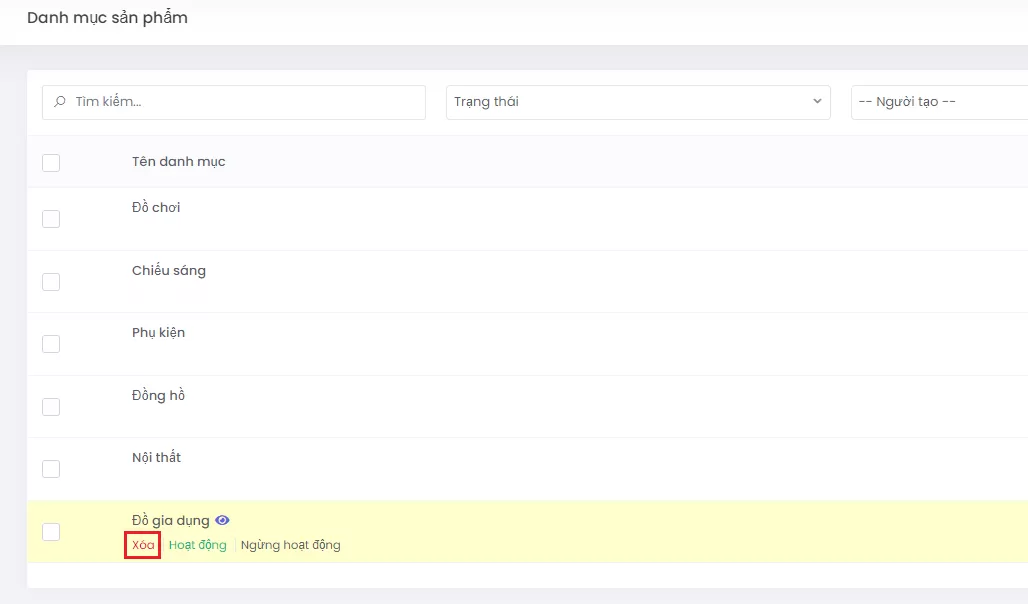
Task: Check the Đồ gia dụng row checkbox
Action: pos(51,532)
